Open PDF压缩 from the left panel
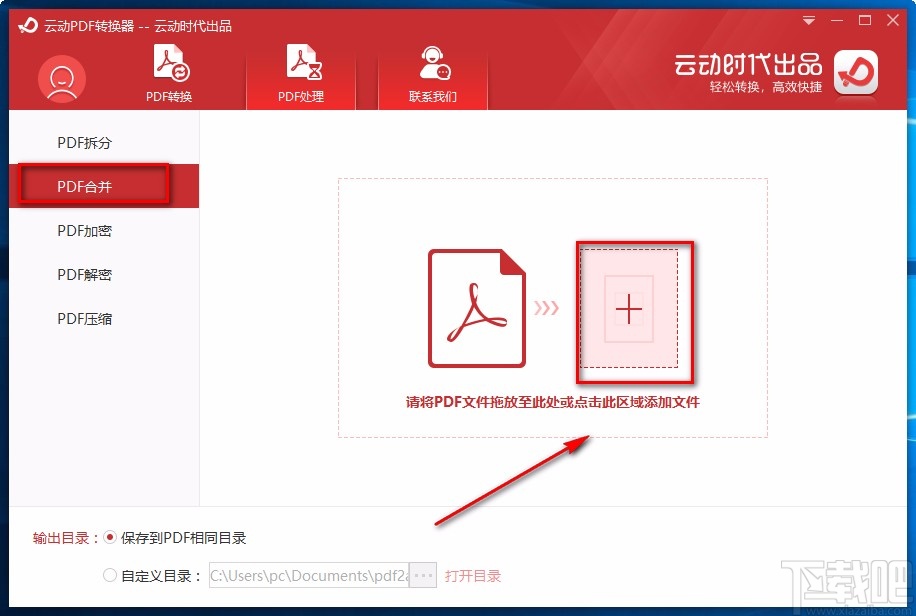Image resolution: width=916 pixels, height=616 pixels. [84, 318]
